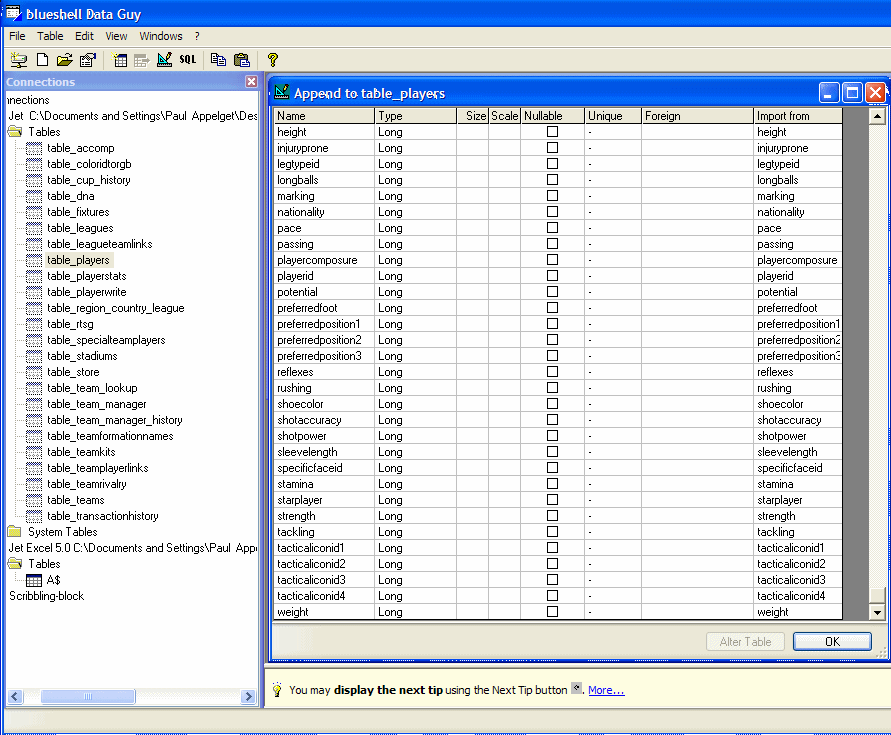The image size is (891, 735).
Task: Open the SQL editor from toolbar
Action: (x=188, y=60)
